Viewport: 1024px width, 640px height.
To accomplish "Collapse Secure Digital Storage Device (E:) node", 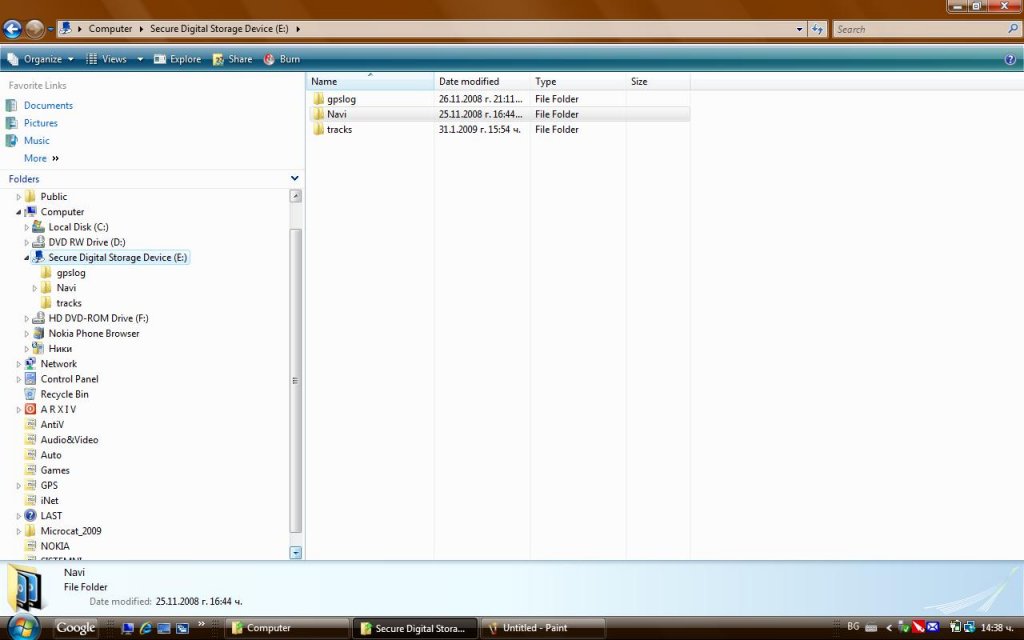I will pos(27,257).
